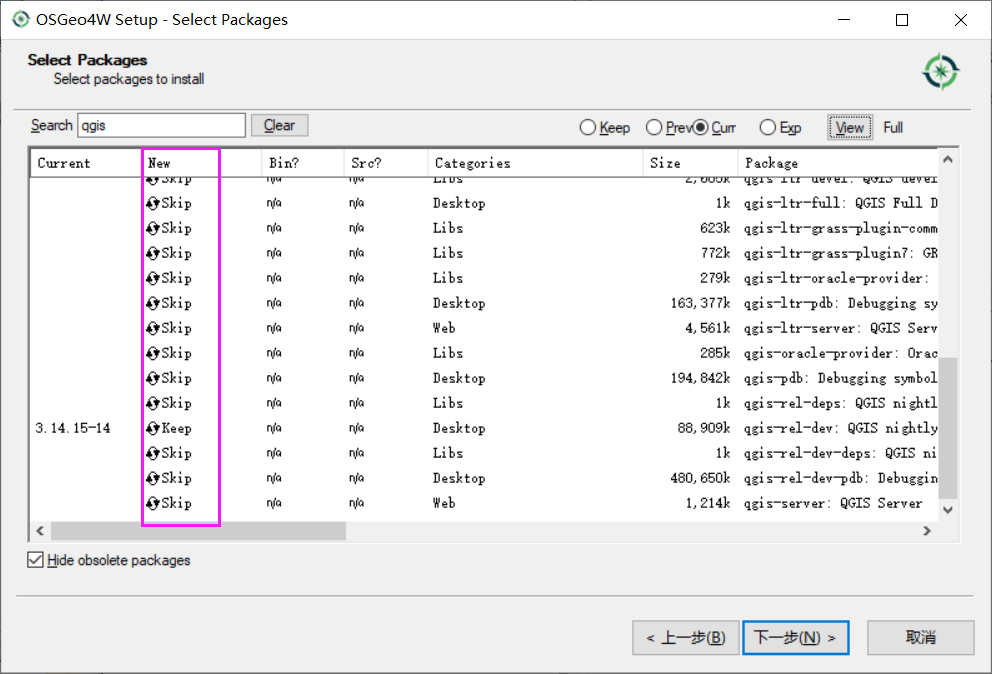The height and width of the screenshot is (674, 992).
Task: Click the green OSGeo compass logo
Action: pyautogui.click(x=940, y=72)
